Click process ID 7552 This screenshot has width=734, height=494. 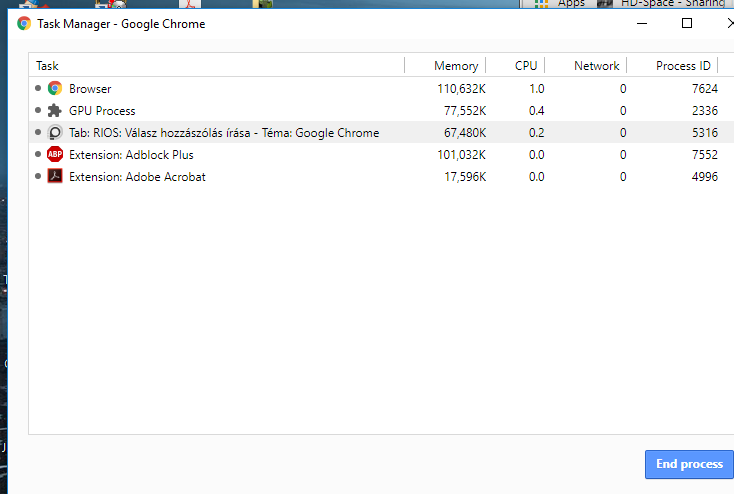pyautogui.click(x=705, y=155)
